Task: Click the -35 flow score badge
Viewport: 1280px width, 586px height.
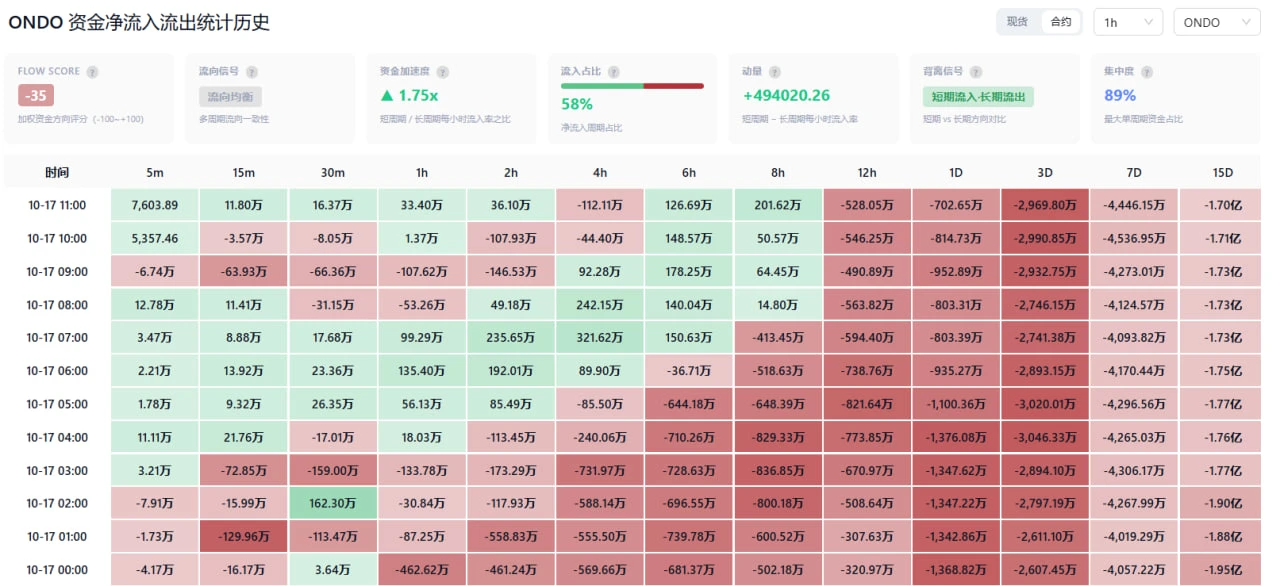Action: (36, 96)
